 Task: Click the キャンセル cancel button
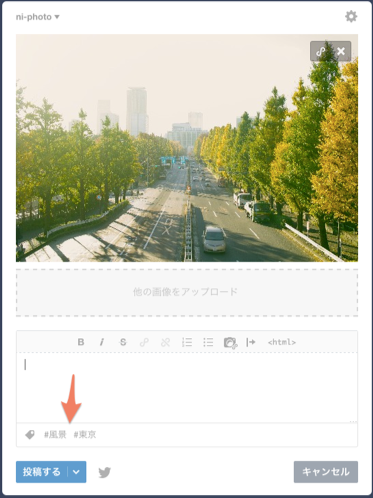[x=326, y=472]
